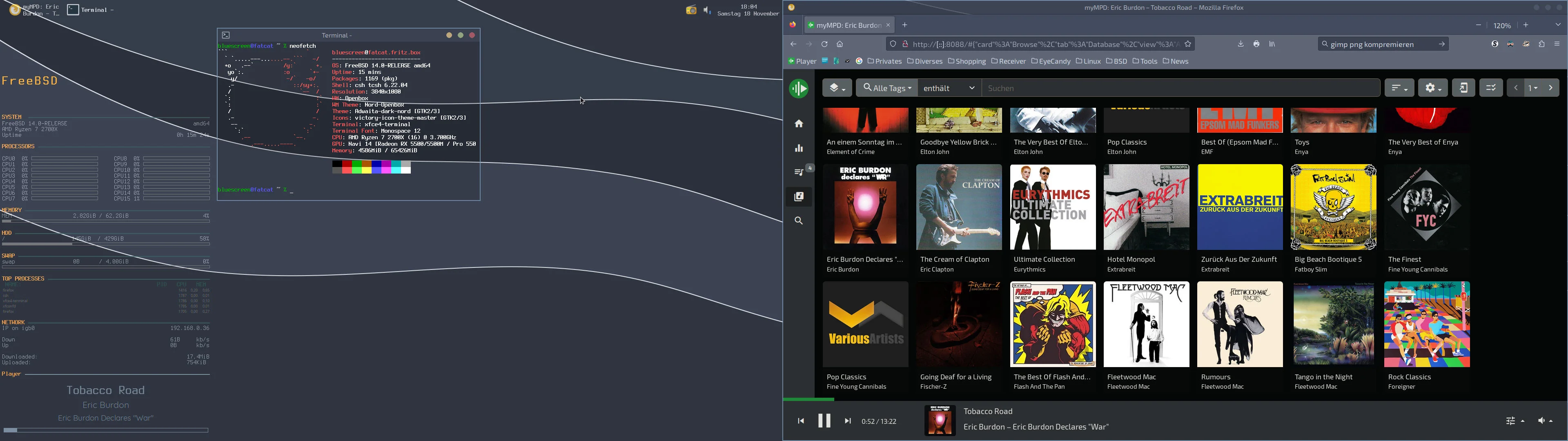Image resolution: width=1568 pixels, height=441 pixels.
Task: Skip to next track
Action: click(847, 421)
